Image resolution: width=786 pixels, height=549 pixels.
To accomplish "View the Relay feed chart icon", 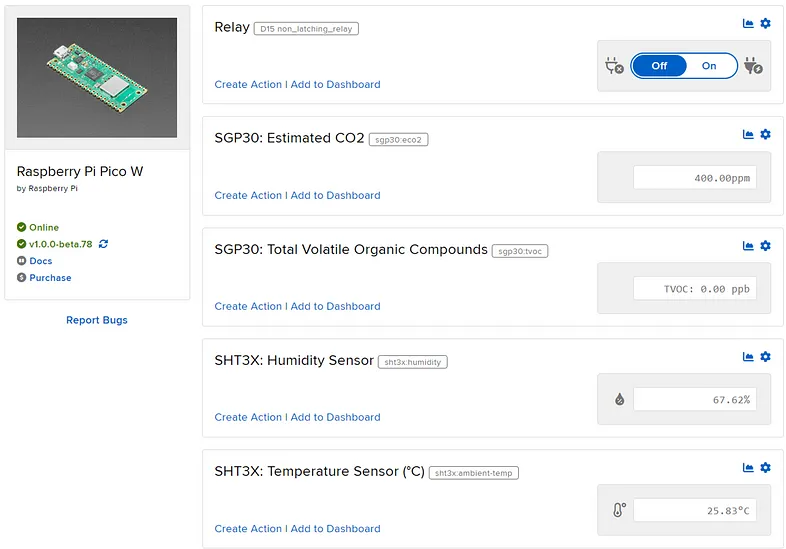I will pyautogui.click(x=748, y=23).
